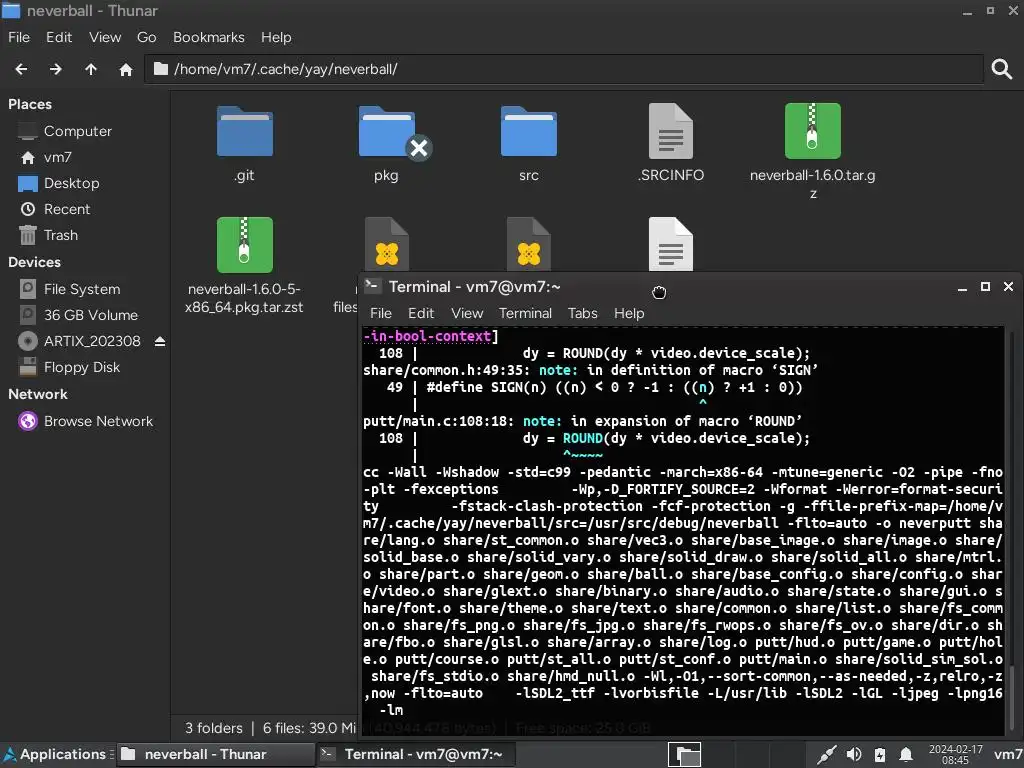Open Floppy Disk device
The width and height of the screenshot is (1024, 768).
tap(82, 367)
